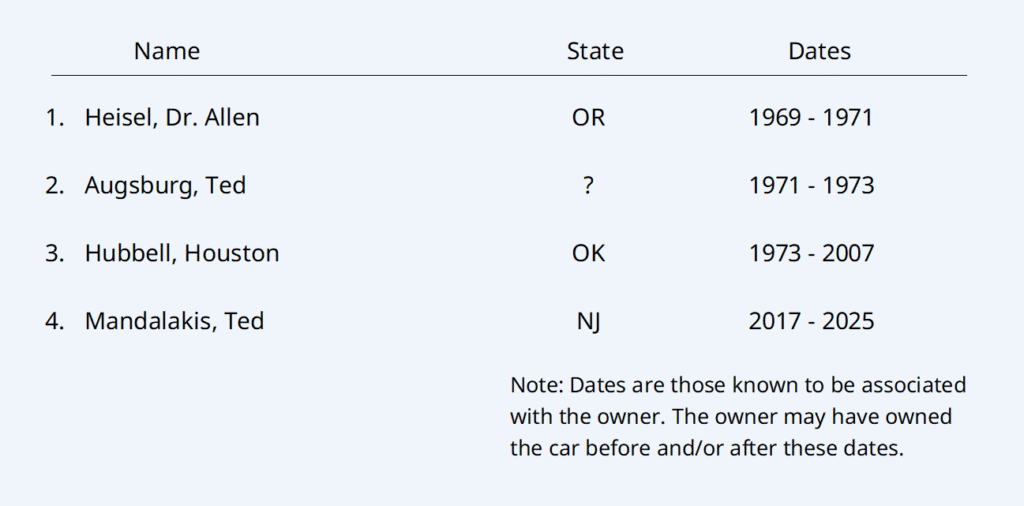The height and width of the screenshot is (506, 1024).
Task: Open the Mandalakis, Ted entry
Action: [174, 321]
